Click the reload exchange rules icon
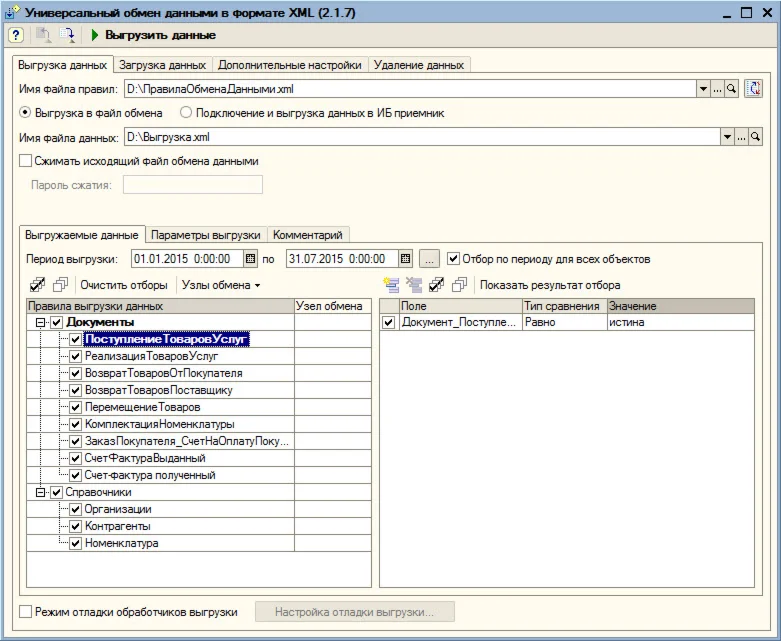781x641 pixels. click(755, 89)
